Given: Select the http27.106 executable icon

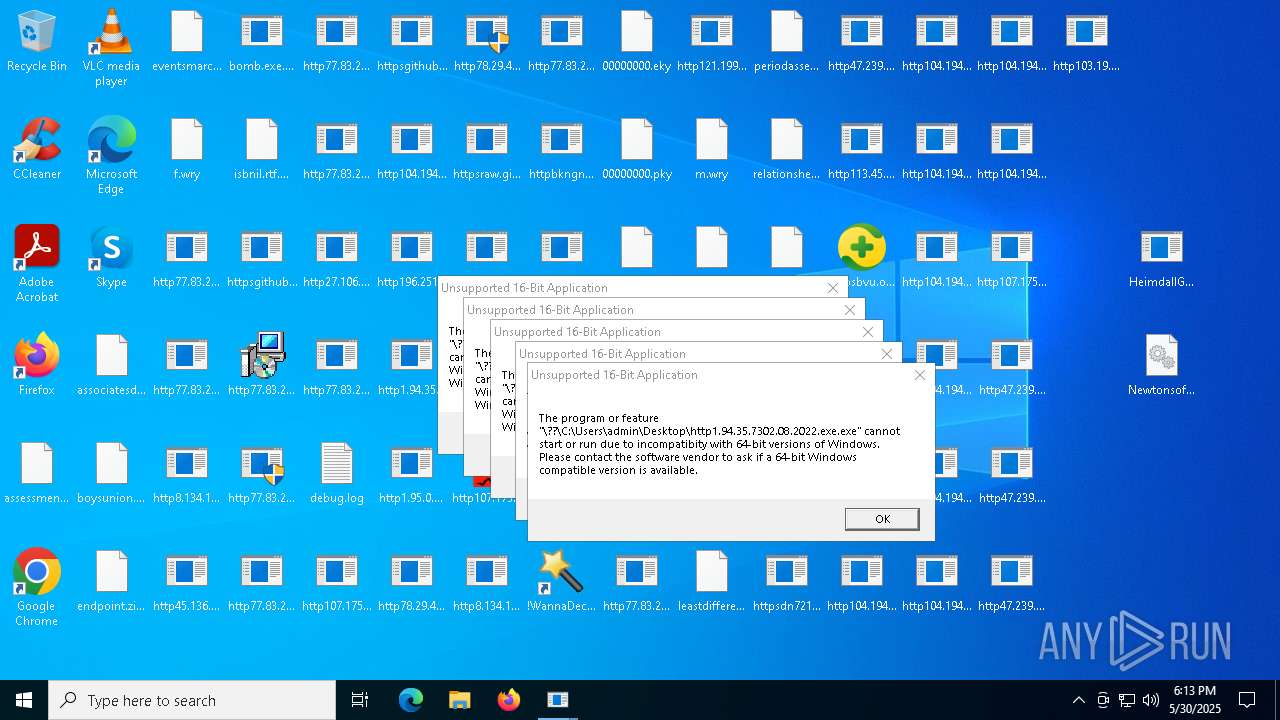Looking at the screenshot, I should [x=337, y=257].
